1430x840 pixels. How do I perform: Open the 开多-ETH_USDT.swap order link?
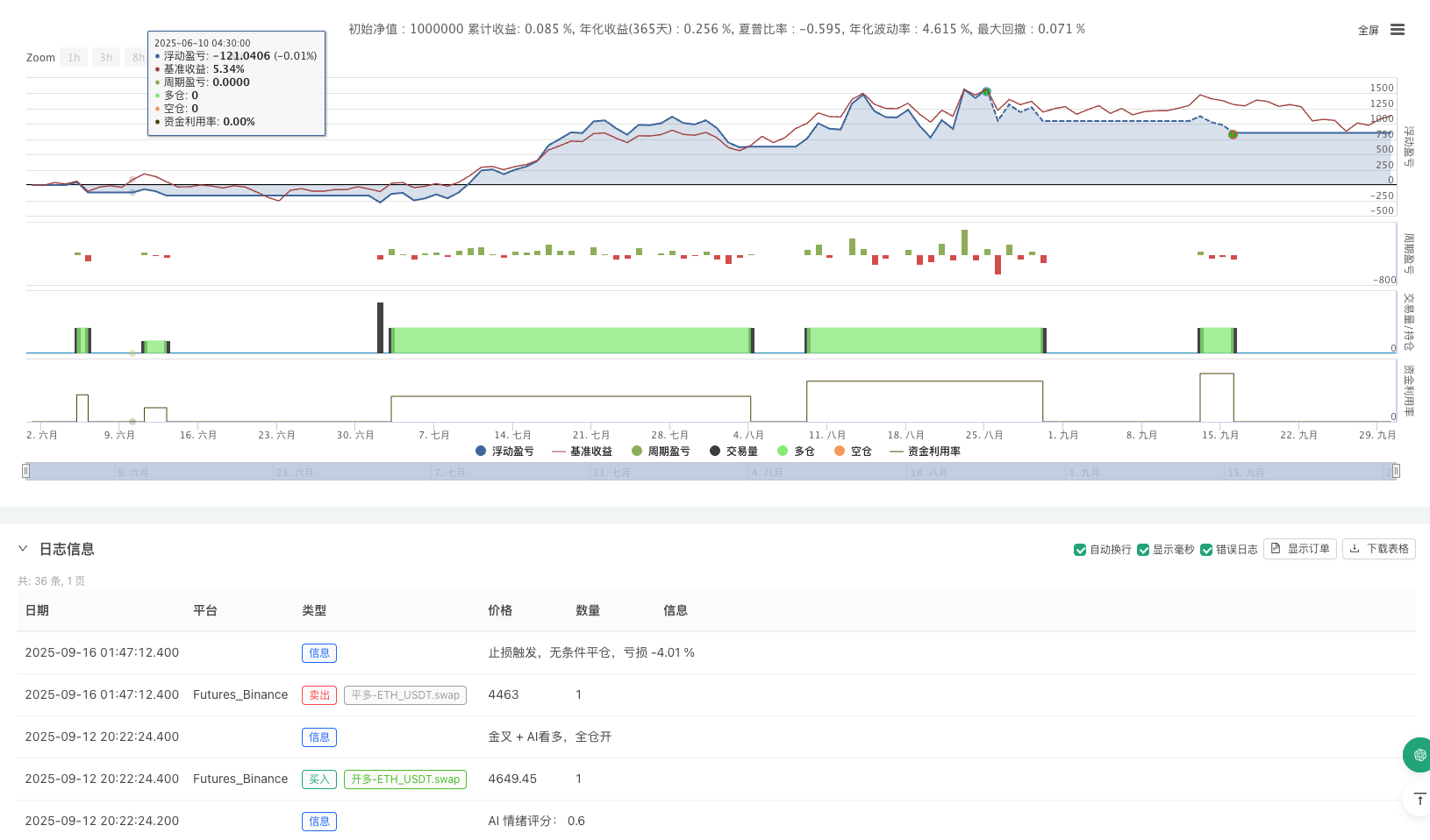click(x=404, y=779)
